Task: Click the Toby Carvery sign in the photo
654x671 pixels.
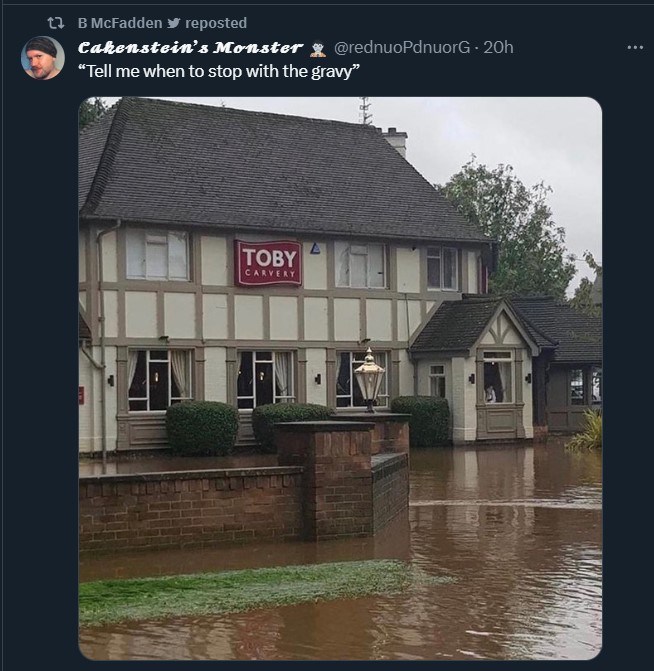Action: 268,263
